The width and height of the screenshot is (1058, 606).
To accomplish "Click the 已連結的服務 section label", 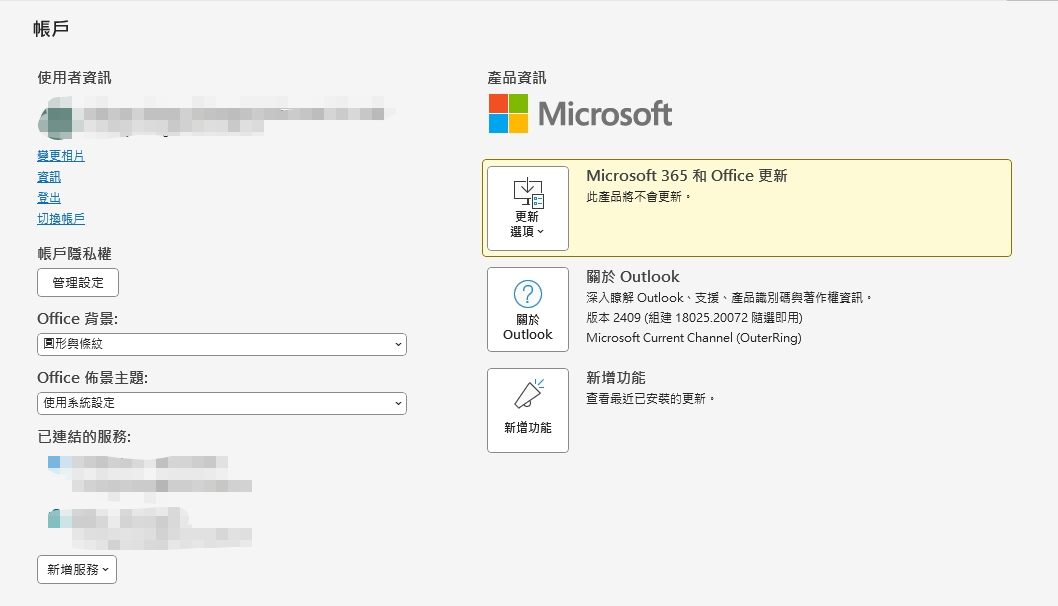I will tap(84, 437).
